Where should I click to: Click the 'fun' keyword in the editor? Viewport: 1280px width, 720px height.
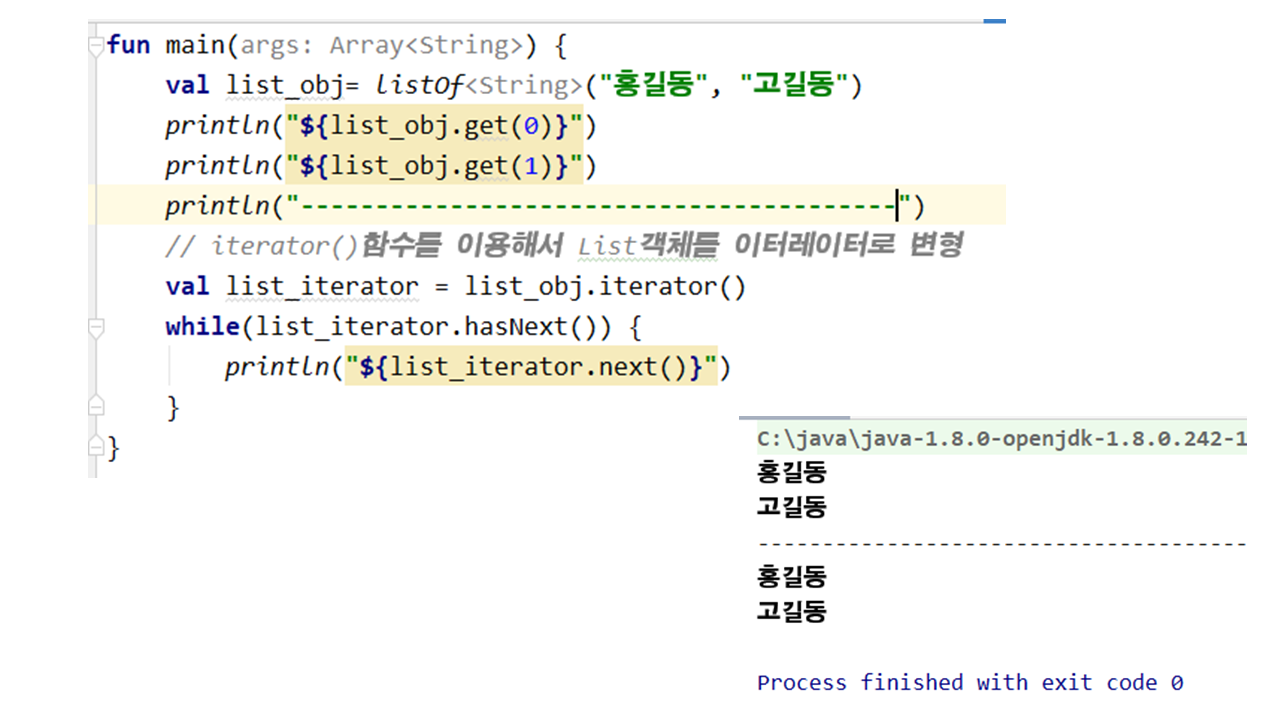pyautogui.click(x=127, y=46)
